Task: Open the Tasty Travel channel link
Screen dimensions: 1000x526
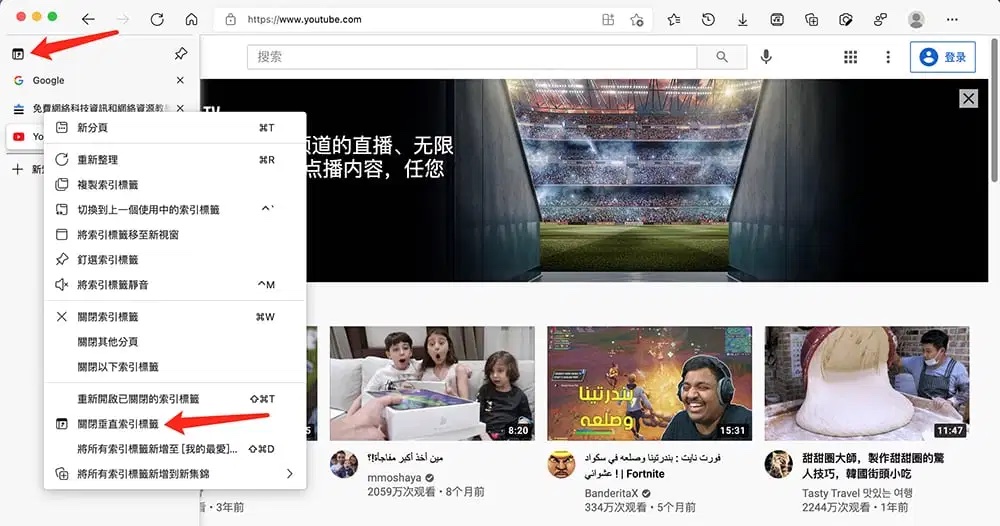Action: [857, 493]
